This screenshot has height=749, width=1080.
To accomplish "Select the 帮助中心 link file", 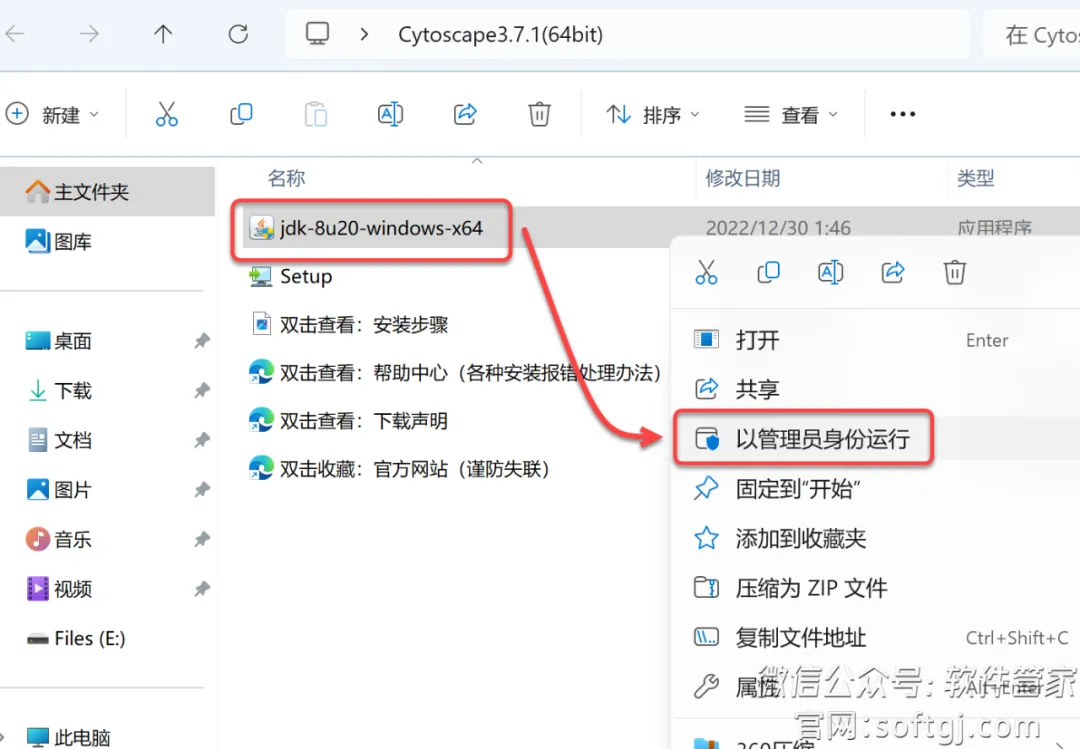I will tap(470, 373).
